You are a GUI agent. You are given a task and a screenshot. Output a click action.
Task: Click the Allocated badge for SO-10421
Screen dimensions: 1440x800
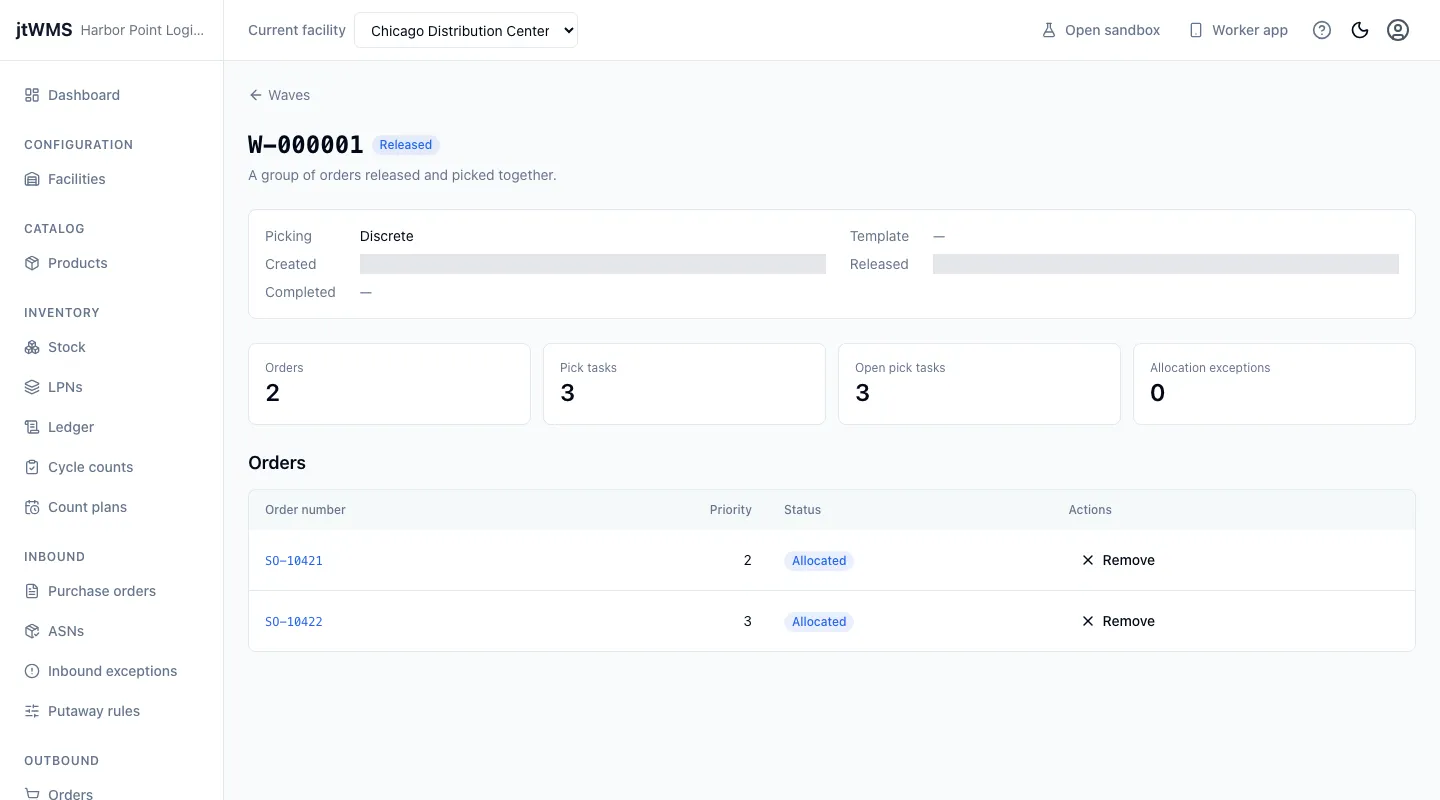[x=819, y=561]
